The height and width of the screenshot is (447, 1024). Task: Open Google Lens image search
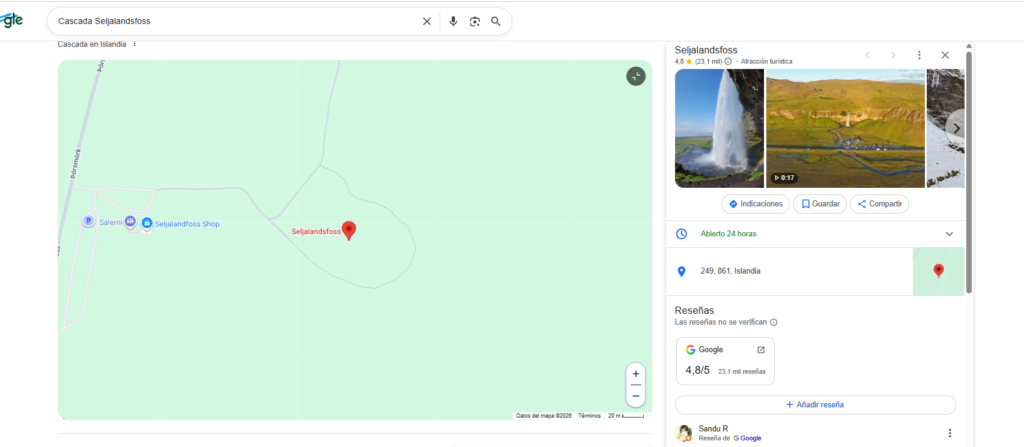[x=475, y=21]
